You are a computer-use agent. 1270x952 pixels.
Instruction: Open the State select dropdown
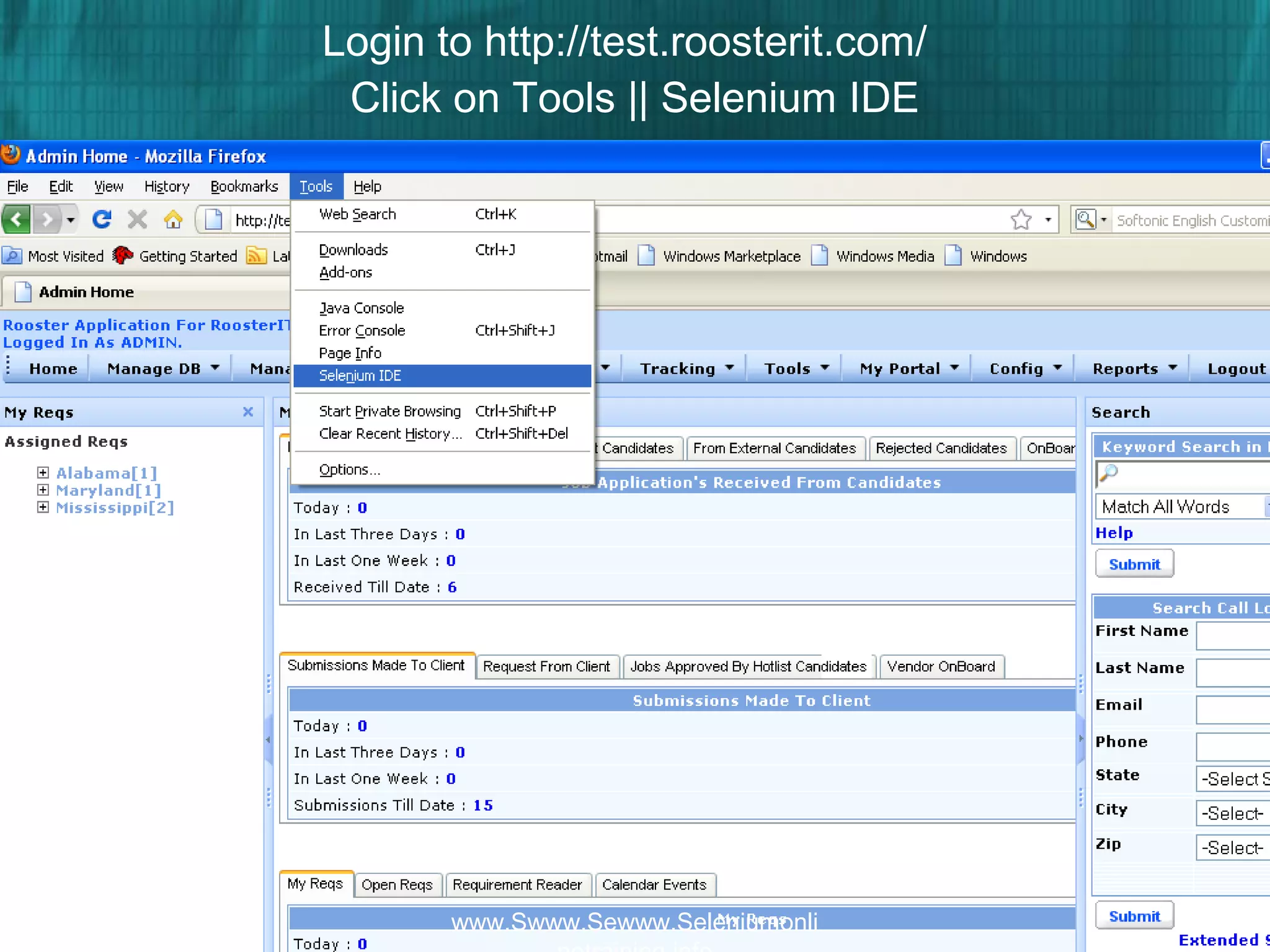tap(1233, 778)
